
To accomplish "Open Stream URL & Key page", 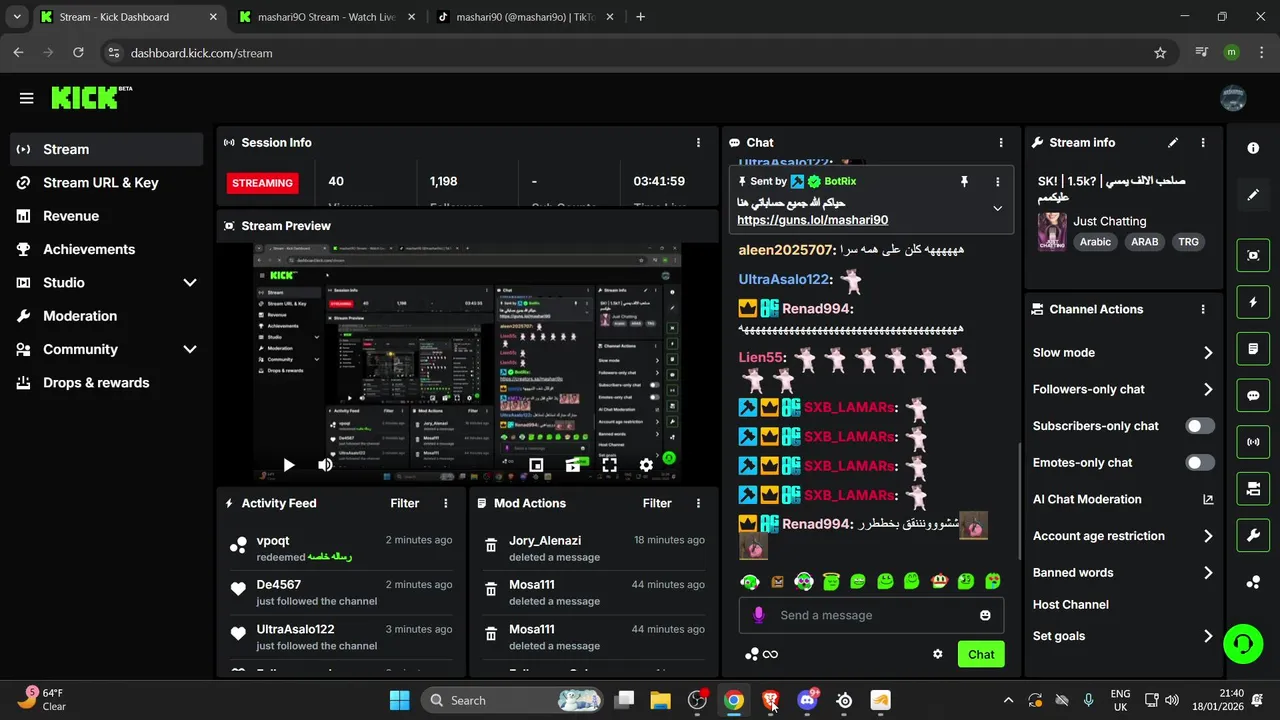I will pos(107,183).
